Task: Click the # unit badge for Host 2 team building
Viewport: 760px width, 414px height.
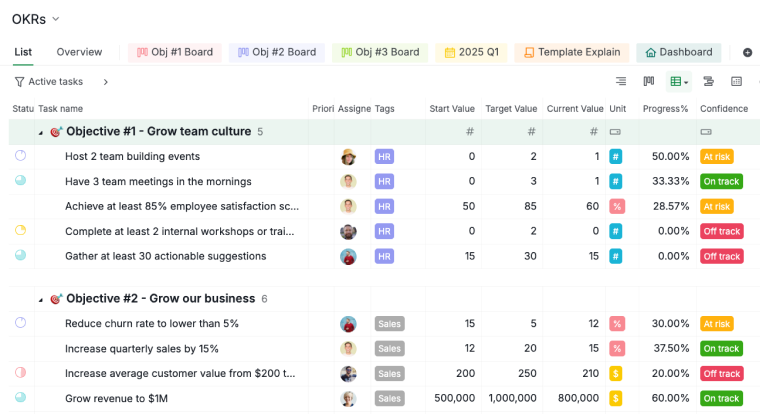Action: pos(616,157)
